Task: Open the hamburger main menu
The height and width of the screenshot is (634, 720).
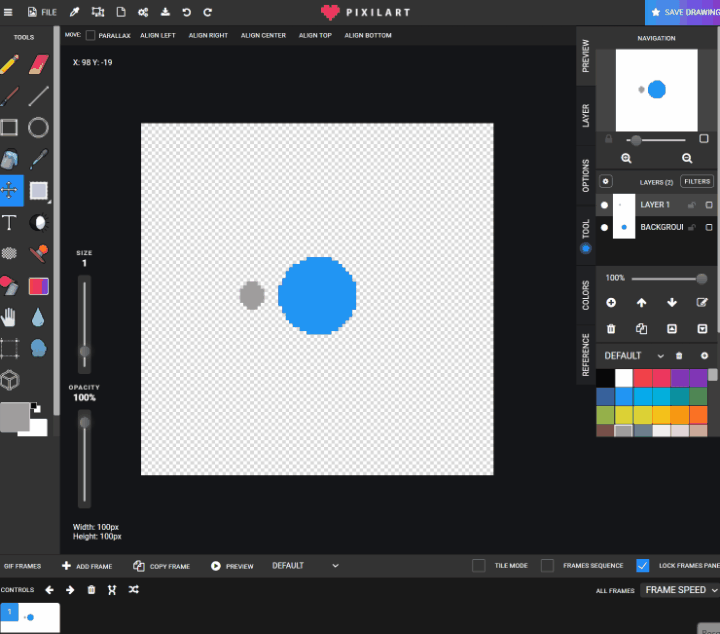Action: 8,12
